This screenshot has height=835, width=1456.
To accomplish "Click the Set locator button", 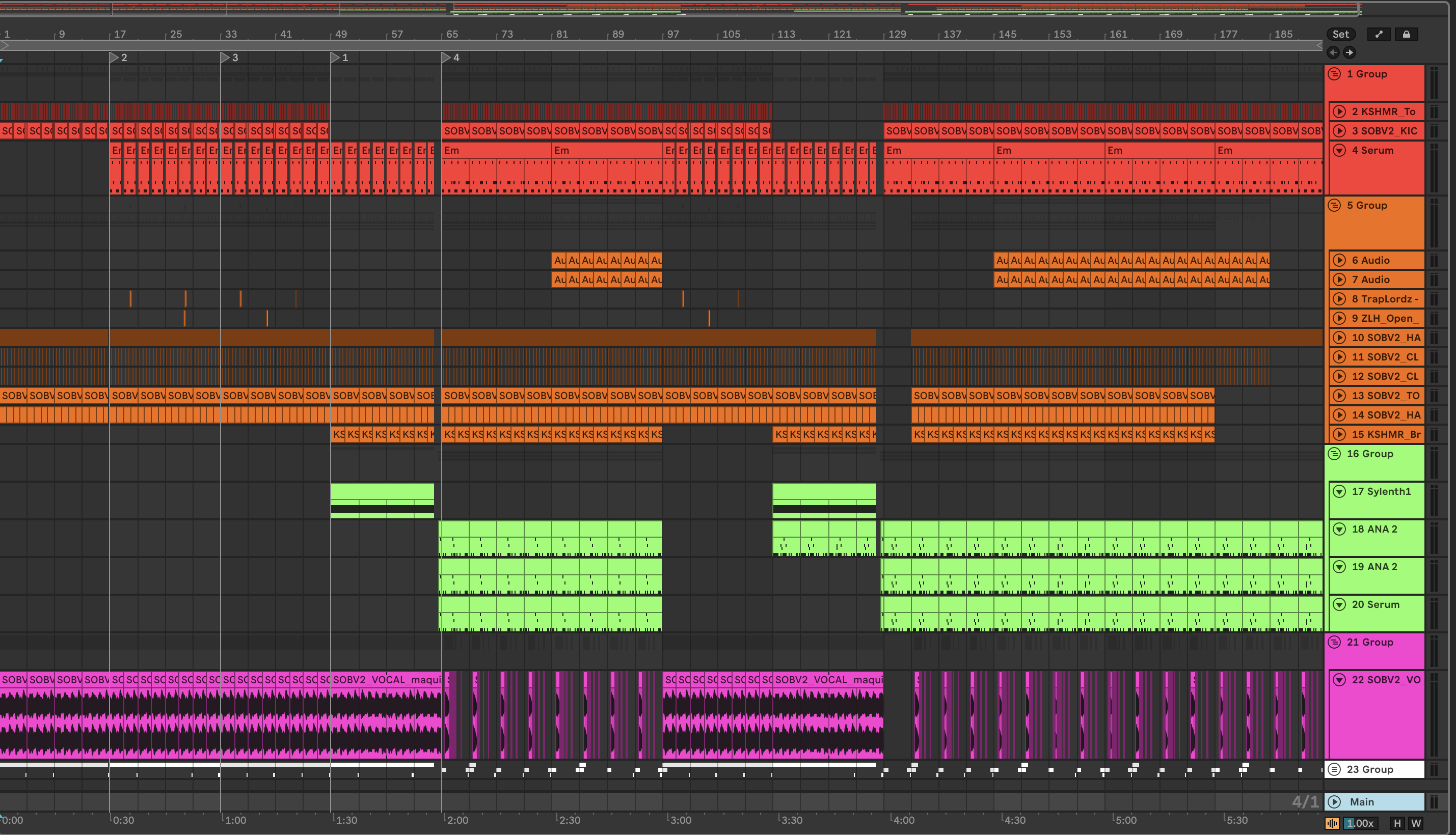I will coord(1340,35).
